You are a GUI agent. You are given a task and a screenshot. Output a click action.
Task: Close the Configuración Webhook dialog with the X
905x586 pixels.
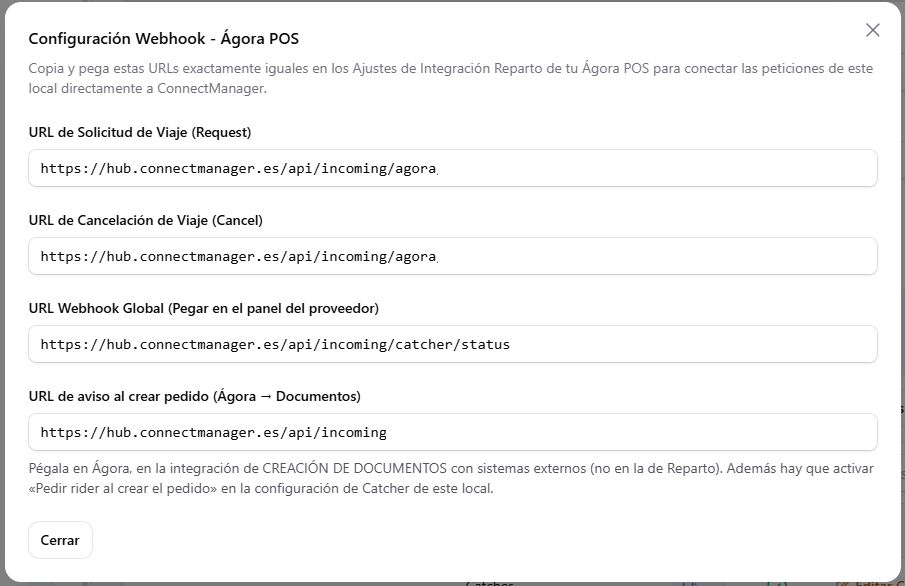tap(872, 30)
